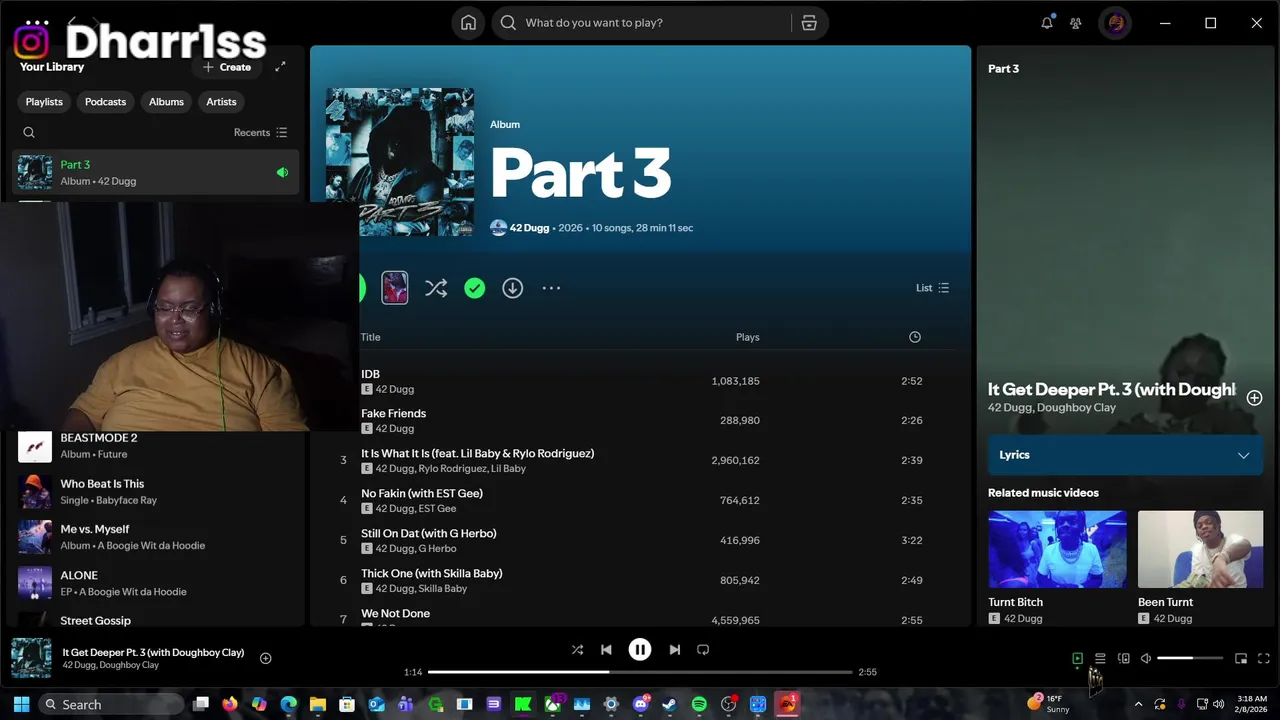Skip to previous track
The width and height of the screenshot is (1280, 720).
point(606,650)
